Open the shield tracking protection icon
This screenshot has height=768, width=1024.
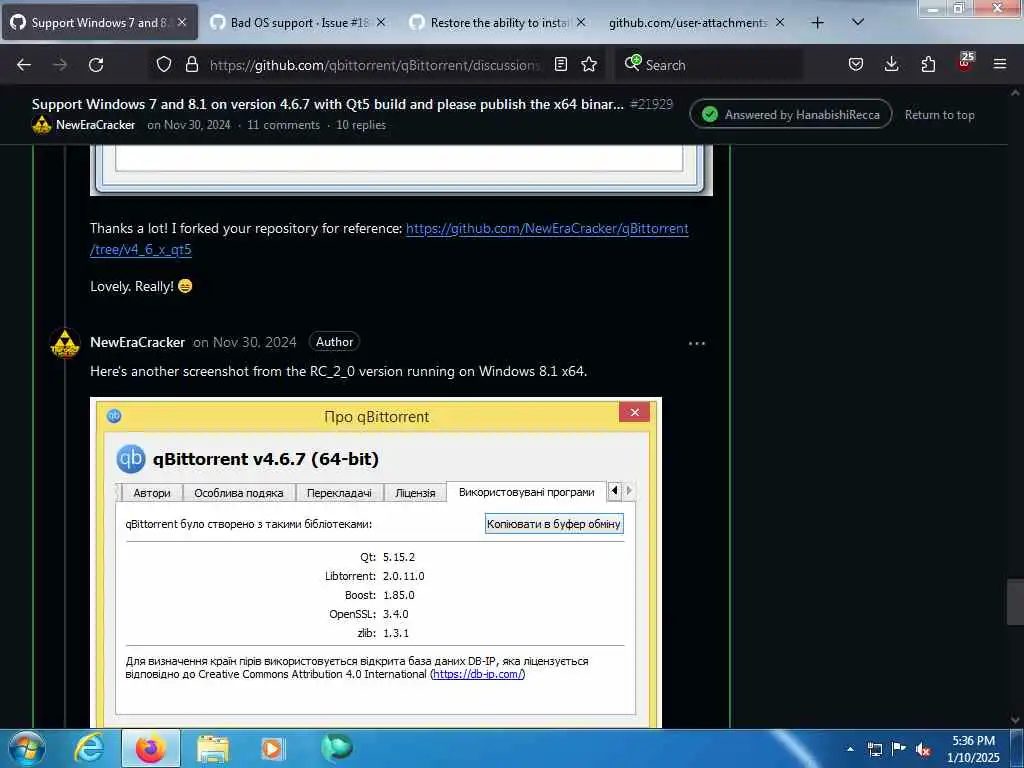click(x=164, y=64)
